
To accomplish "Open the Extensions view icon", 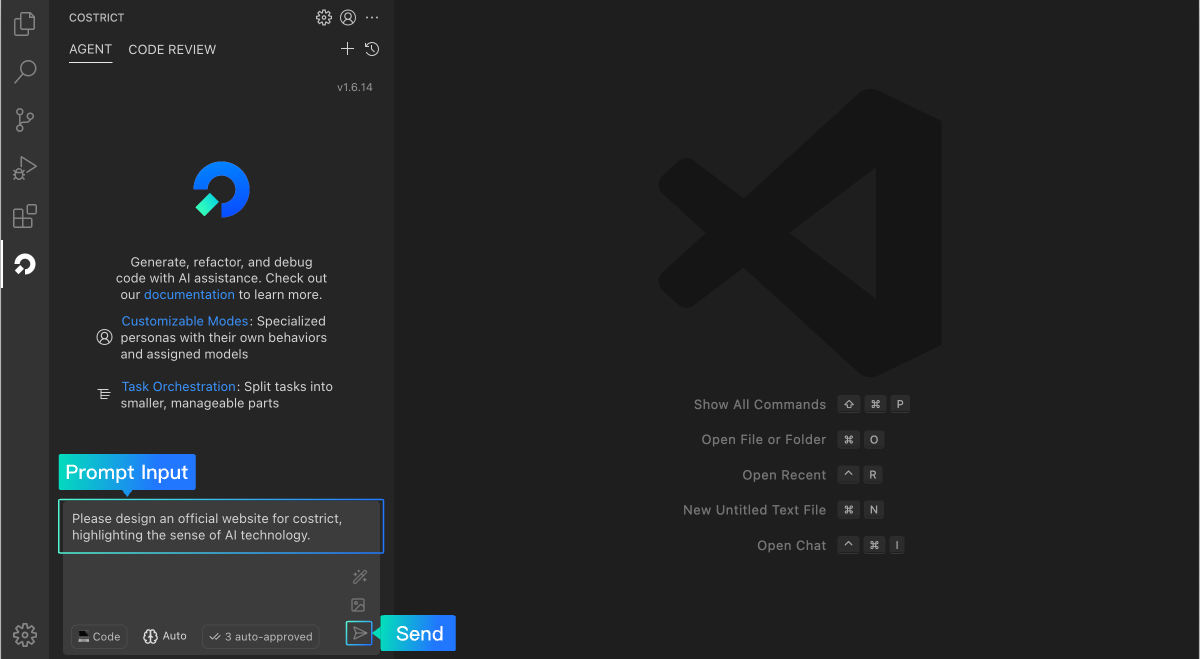I will (24, 216).
